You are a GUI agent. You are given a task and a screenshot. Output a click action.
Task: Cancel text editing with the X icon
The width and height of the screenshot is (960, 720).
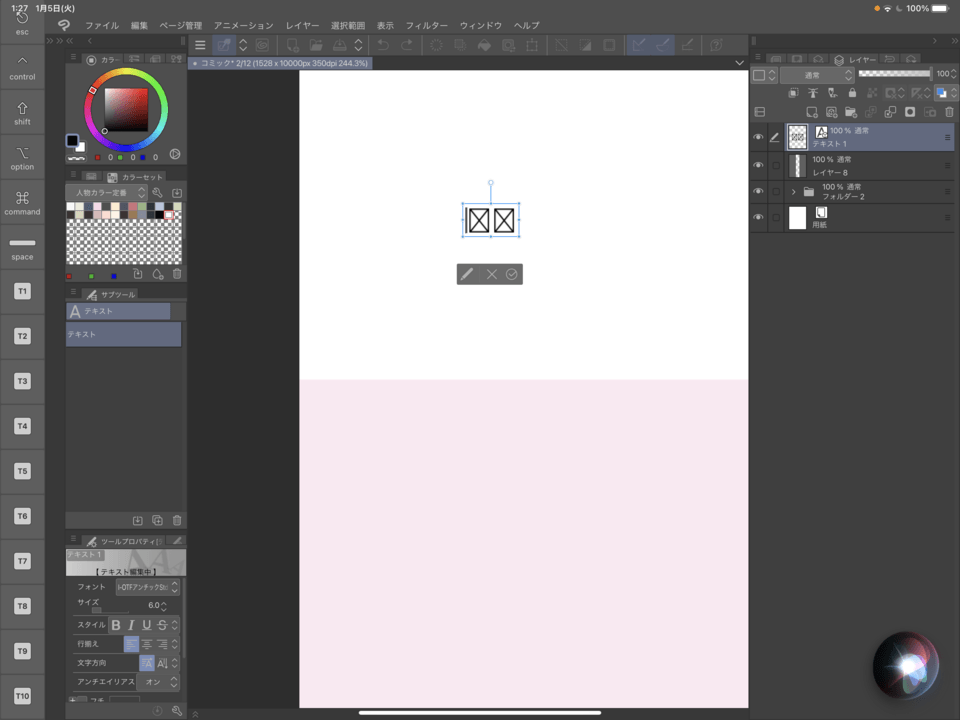tap(491, 274)
